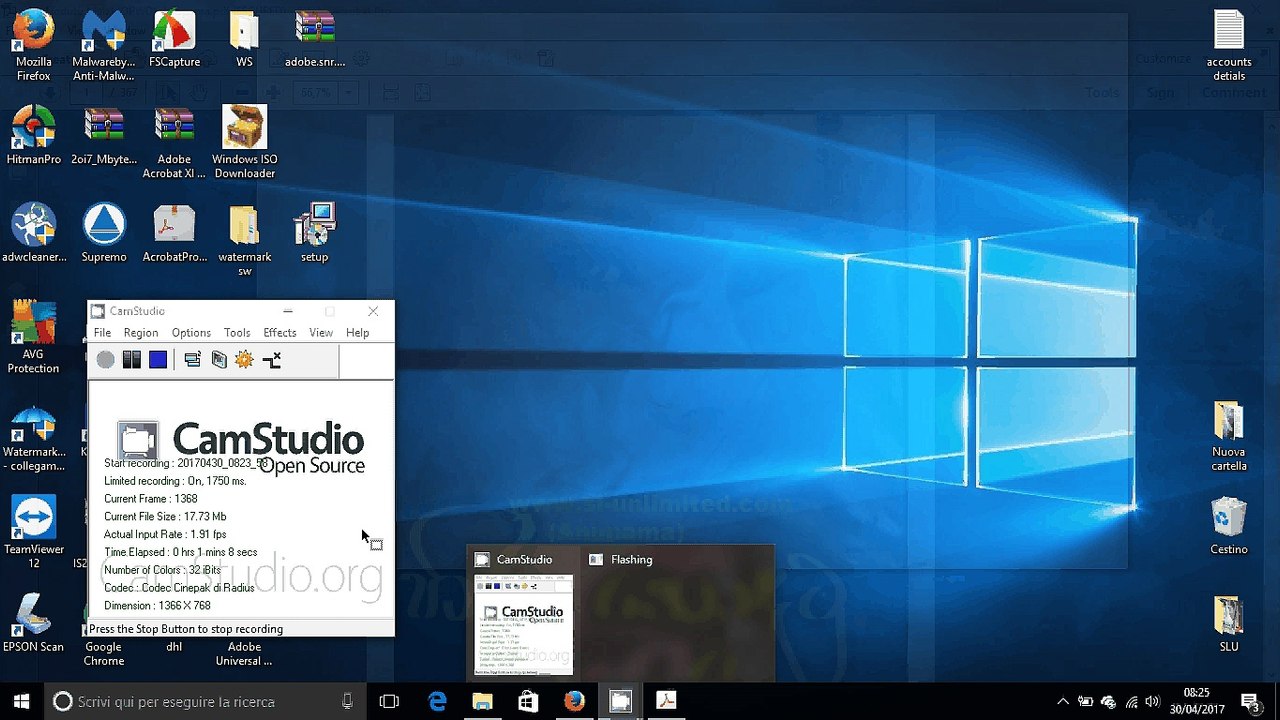Image resolution: width=1280 pixels, height=720 pixels.
Task: Open Adobe Acrobat from the taskbar
Action: [666, 702]
